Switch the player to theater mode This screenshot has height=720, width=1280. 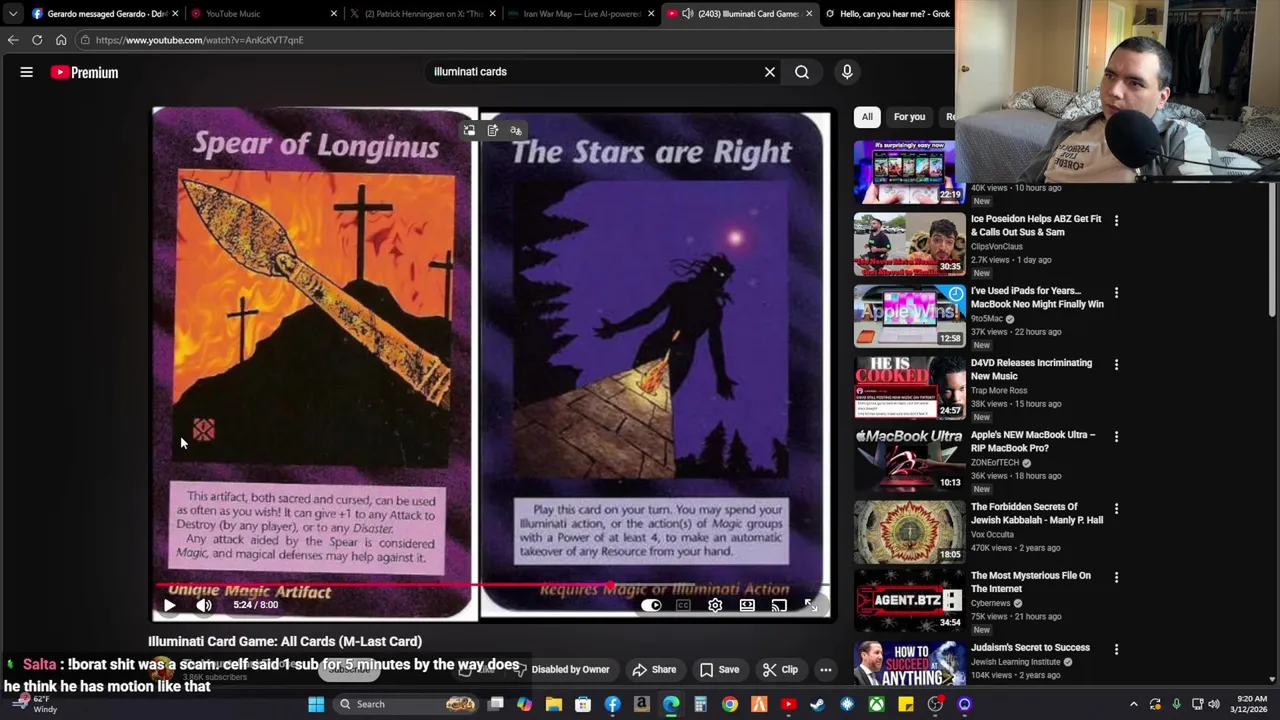tap(747, 605)
